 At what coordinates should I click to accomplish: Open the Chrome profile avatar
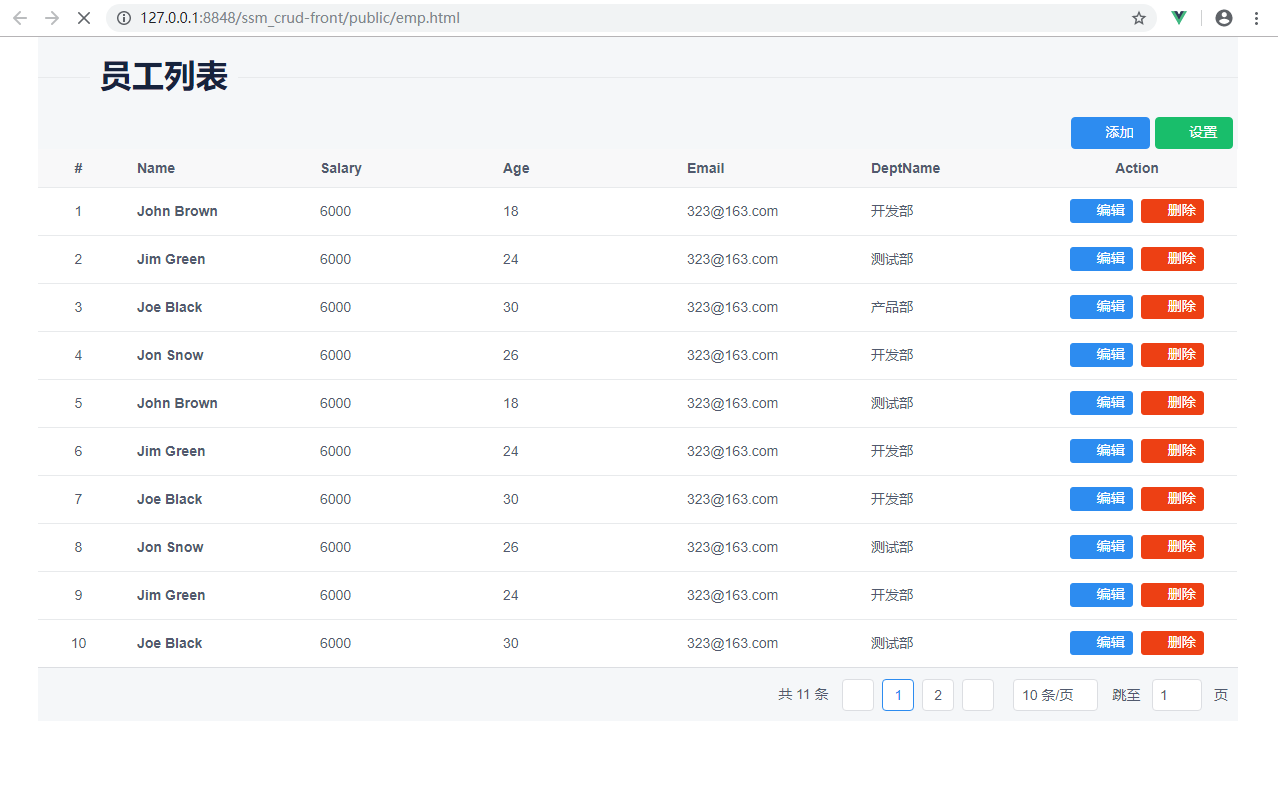point(1223,18)
